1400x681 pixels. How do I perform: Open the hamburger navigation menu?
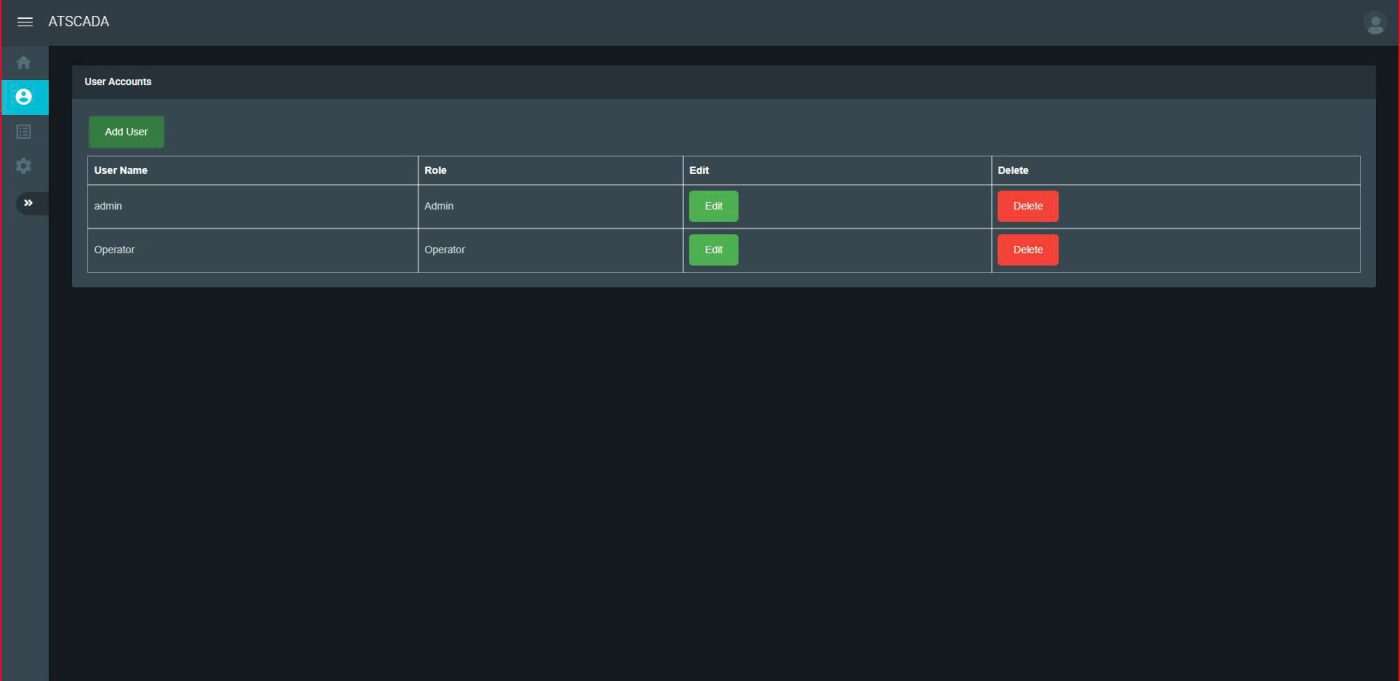coord(25,22)
